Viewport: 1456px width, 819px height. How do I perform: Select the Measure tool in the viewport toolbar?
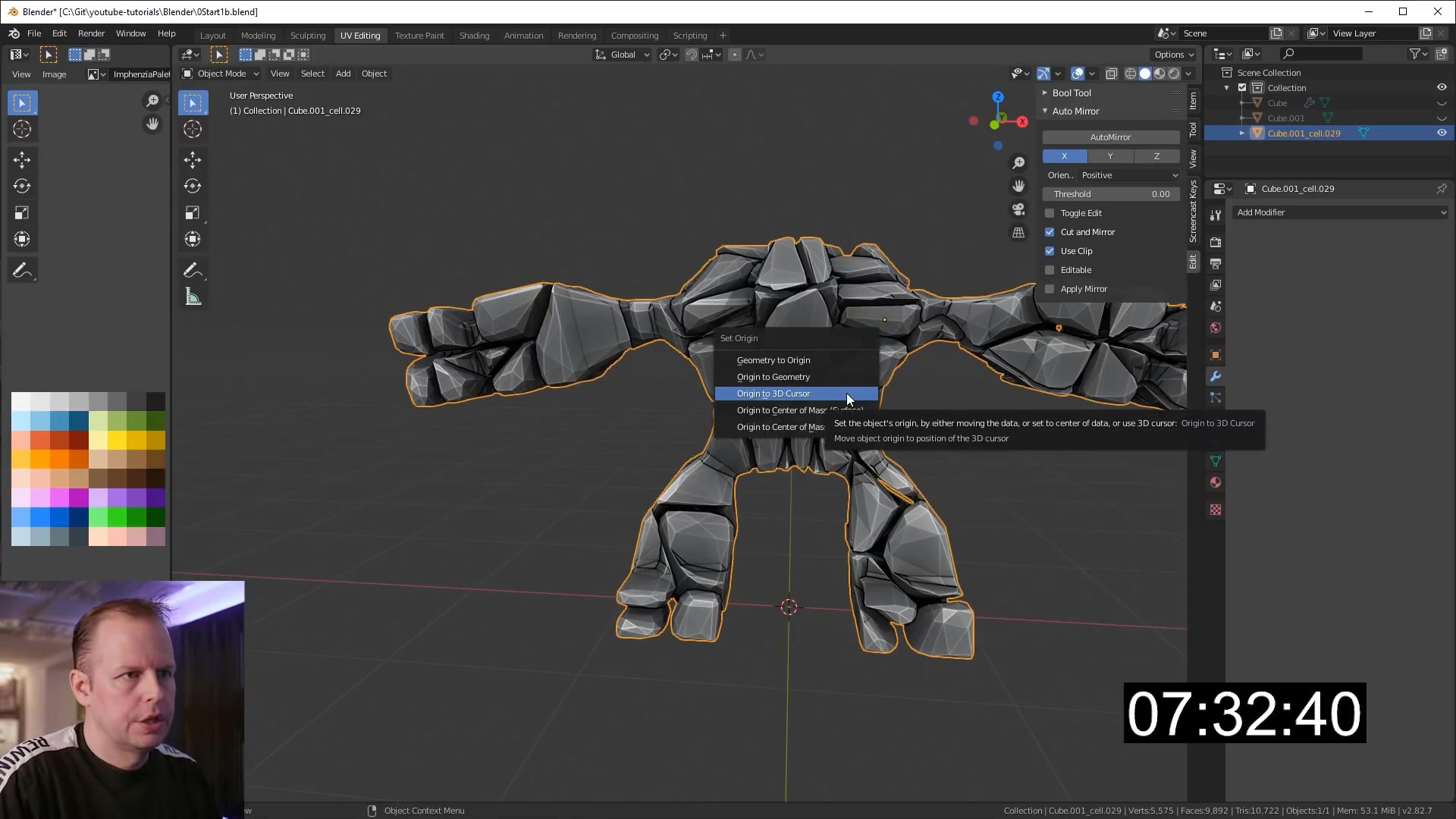(x=193, y=297)
